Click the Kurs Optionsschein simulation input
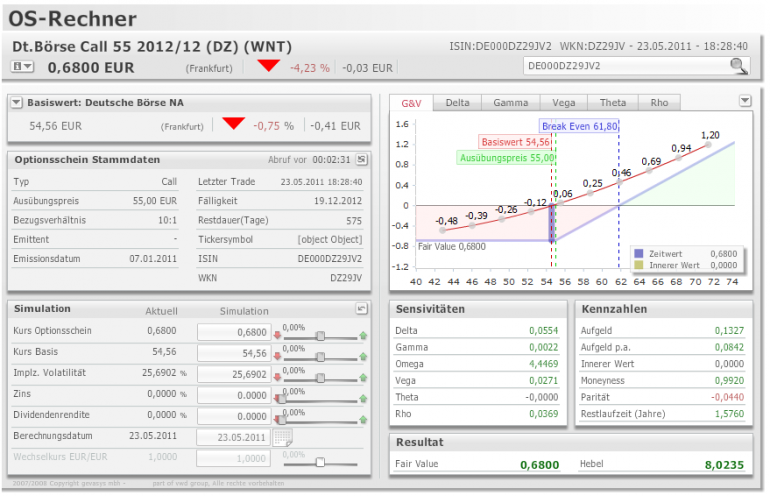Screen dimensions: 770x496 click(234, 332)
